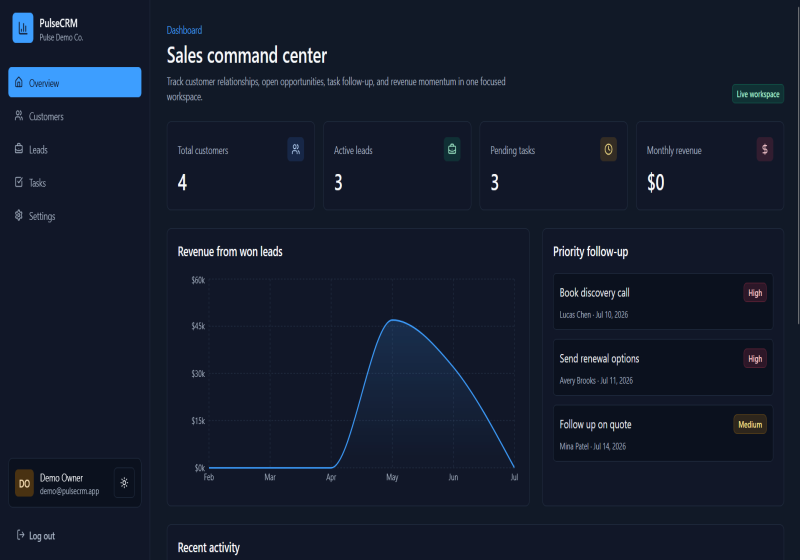Click the Settings gear icon in sidebar

point(19,215)
